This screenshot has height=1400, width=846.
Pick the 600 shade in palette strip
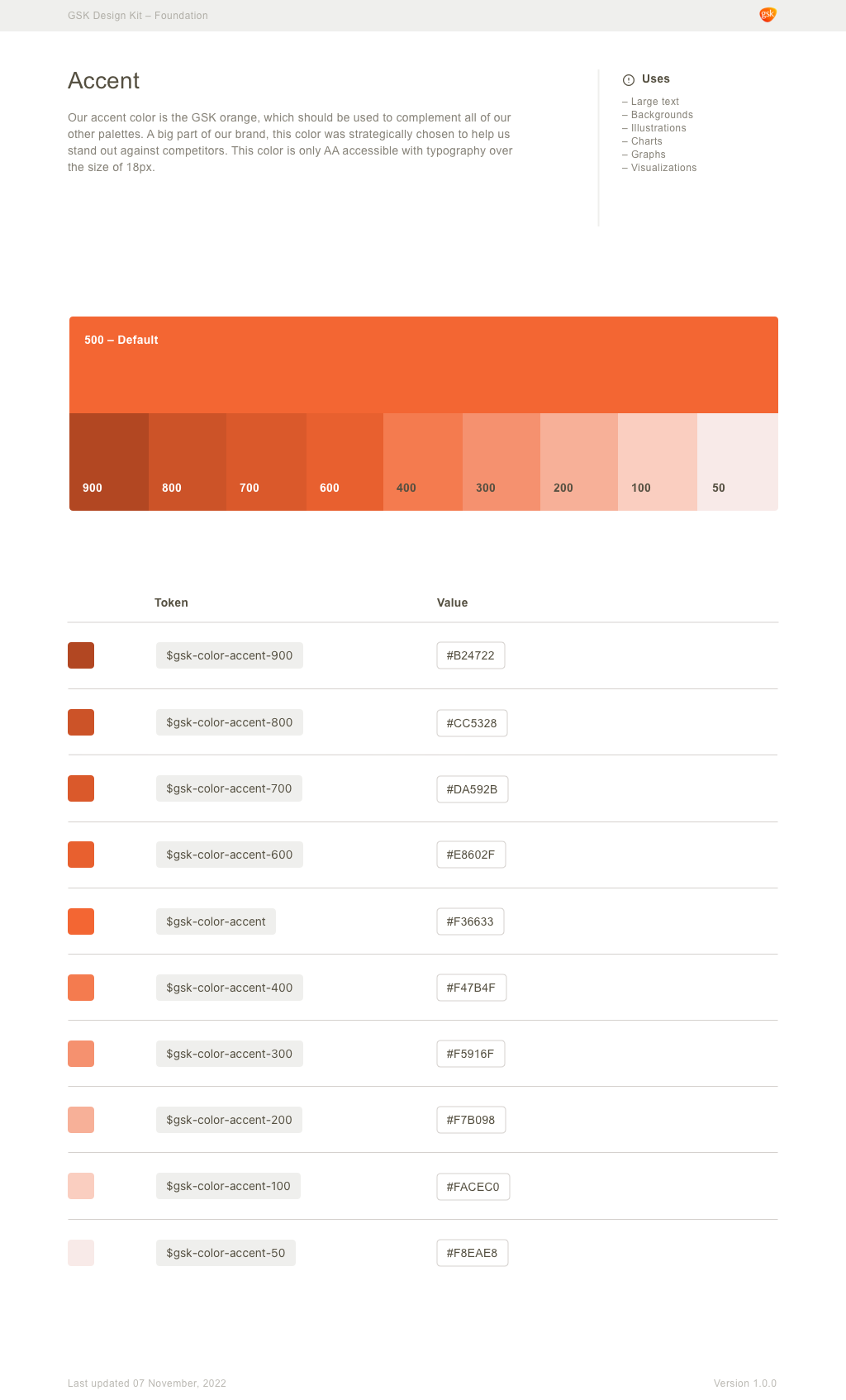click(x=345, y=462)
